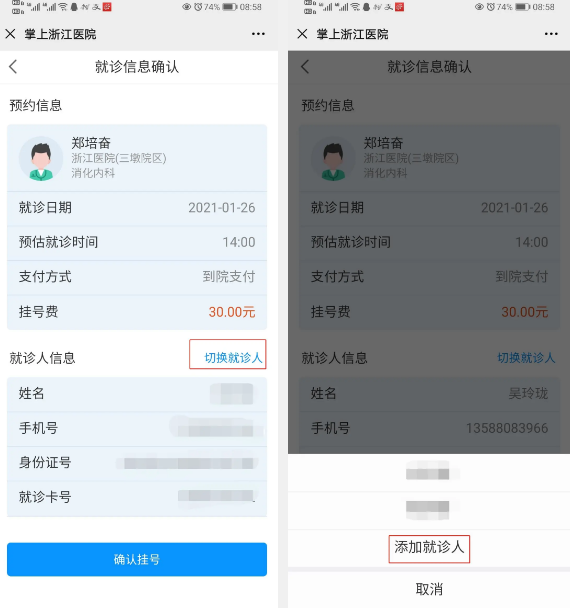Tap dimmed doctor avatar on right screen

coord(333,158)
